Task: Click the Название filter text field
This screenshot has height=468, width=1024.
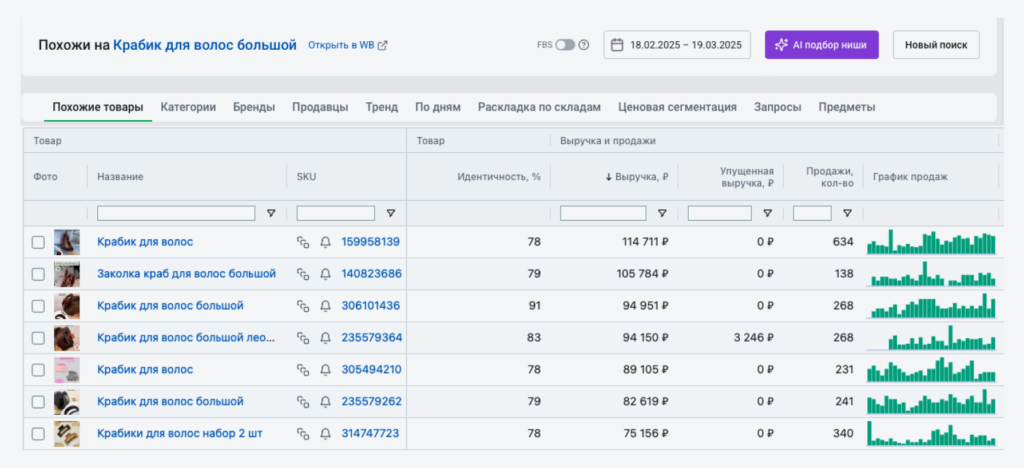Action: tap(176, 213)
